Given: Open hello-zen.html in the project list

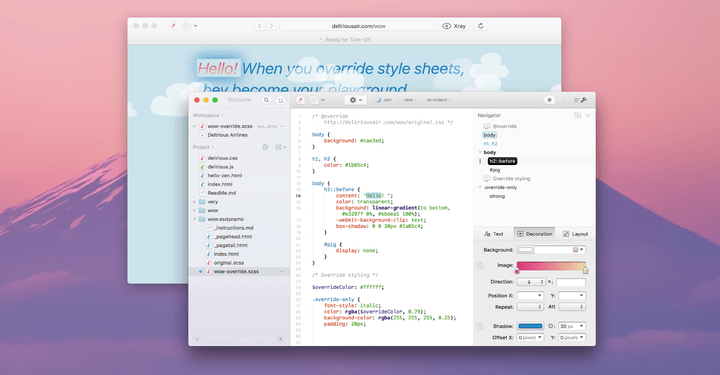Looking at the screenshot, I should click(x=225, y=175).
